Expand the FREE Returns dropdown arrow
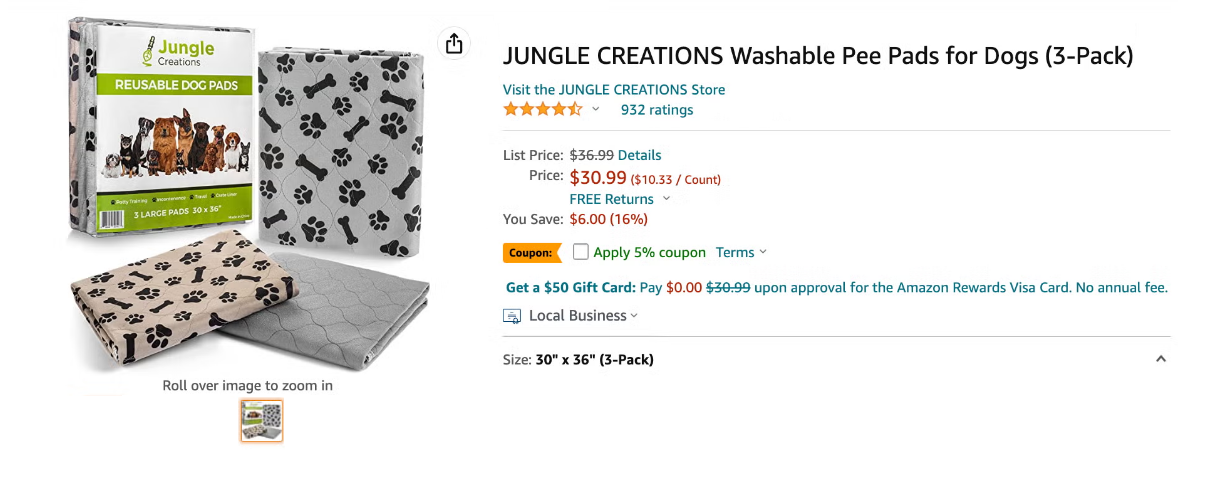Screen dimensions: 1214x483 [x=667, y=199]
